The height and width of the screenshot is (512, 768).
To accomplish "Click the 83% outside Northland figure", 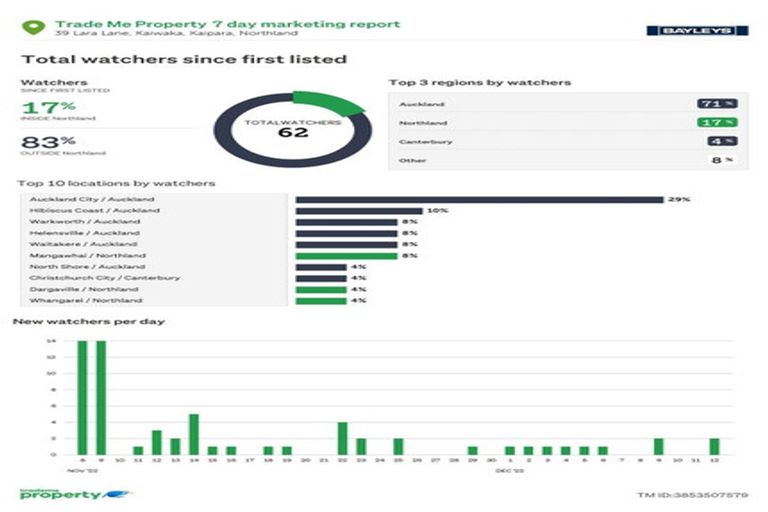I will coord(34,141).
